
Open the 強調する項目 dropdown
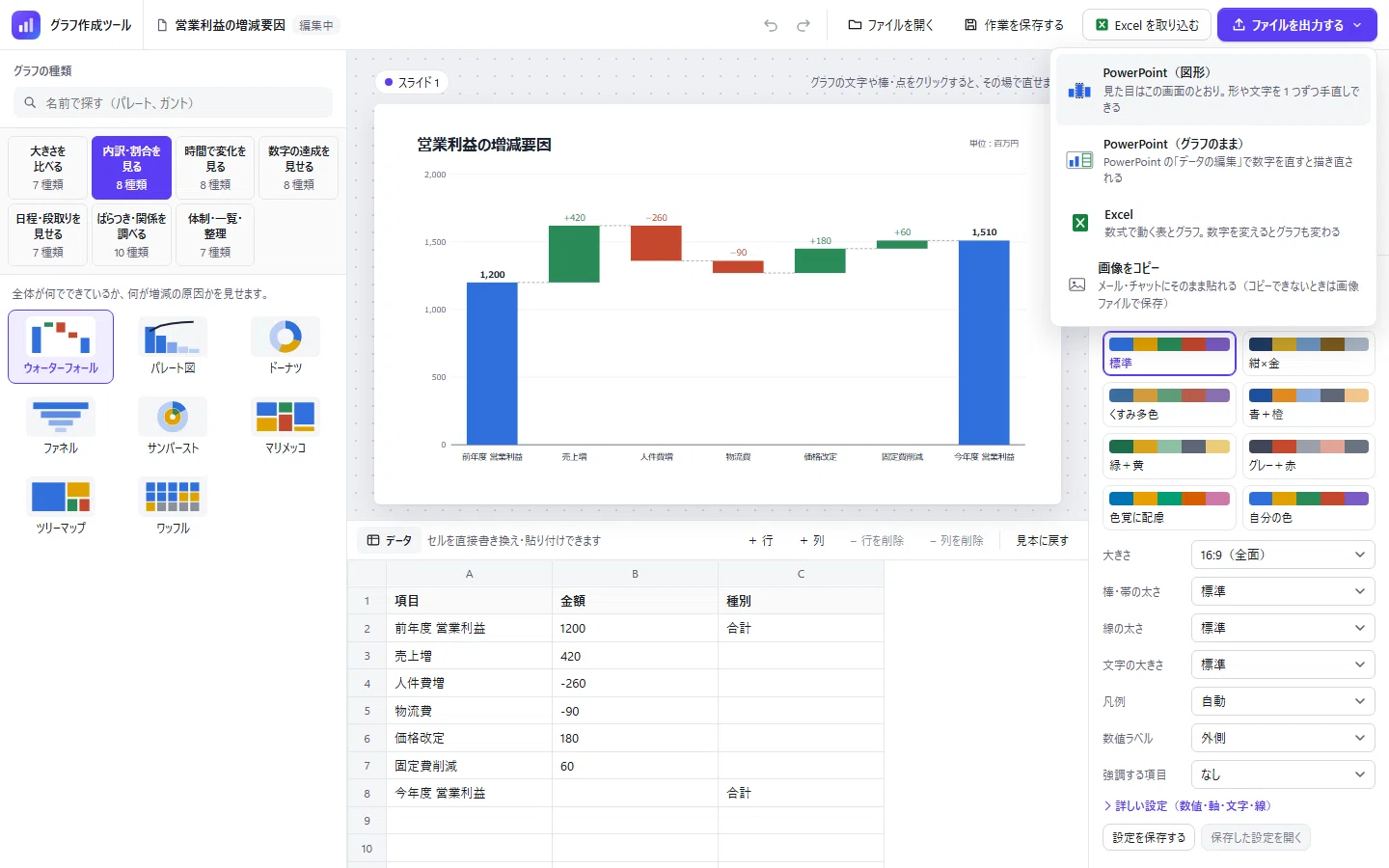pyautogui.click(x=1283, y=774)
